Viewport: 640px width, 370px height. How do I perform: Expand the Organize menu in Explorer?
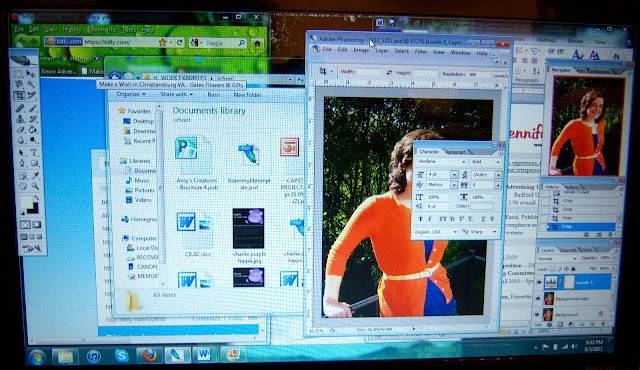131,94
